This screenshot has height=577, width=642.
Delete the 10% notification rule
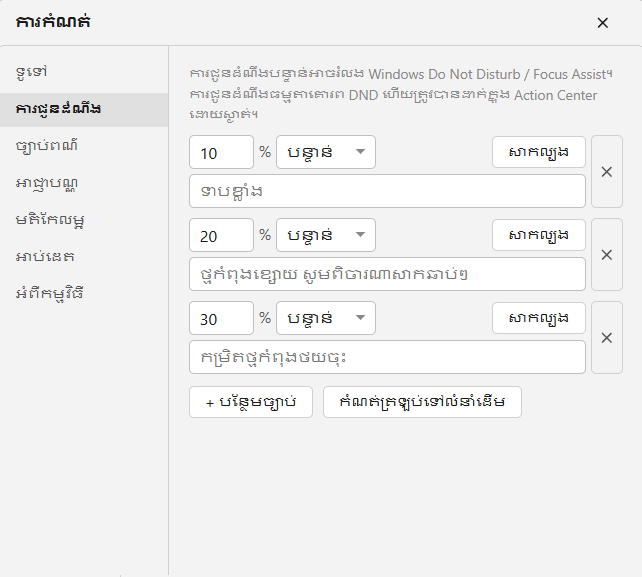[x=607, y=172]
